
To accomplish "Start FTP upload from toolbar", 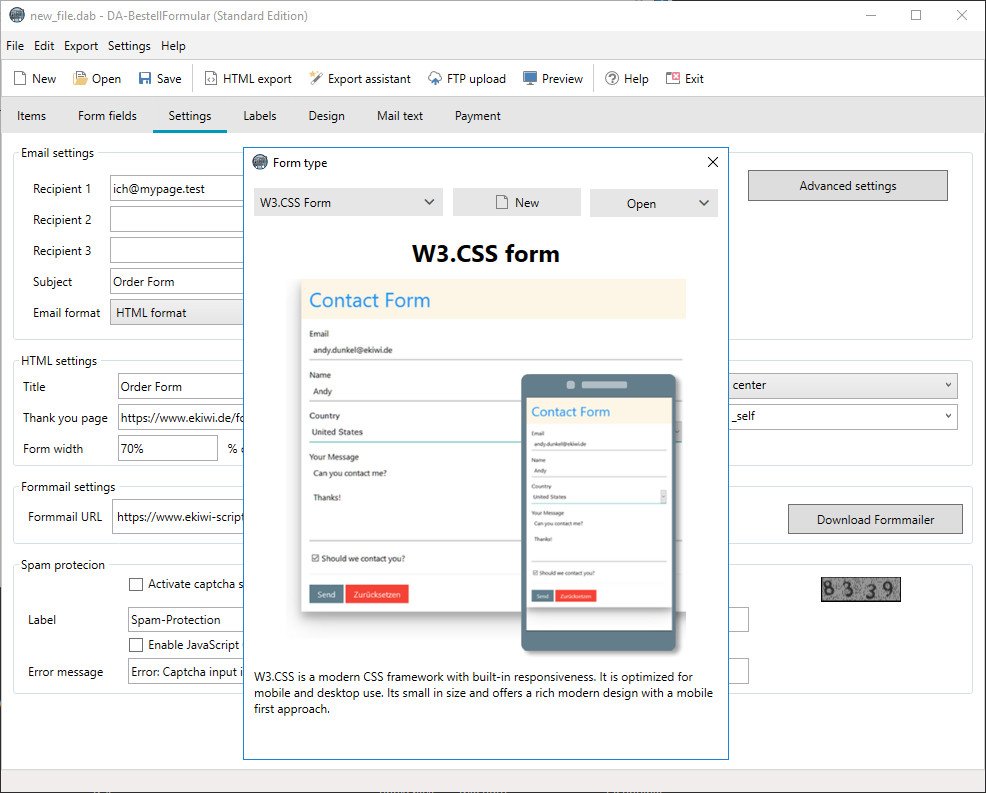I will click(435, 79).
